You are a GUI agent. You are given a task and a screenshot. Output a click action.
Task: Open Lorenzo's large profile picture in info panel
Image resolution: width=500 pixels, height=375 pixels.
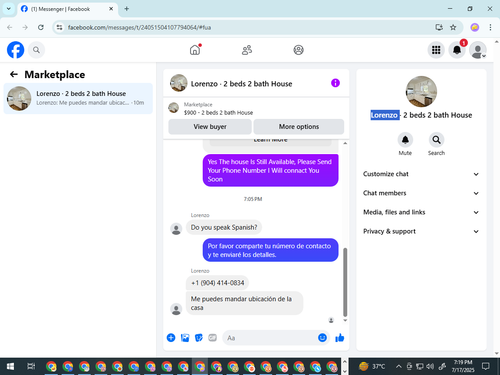(421, 91)
